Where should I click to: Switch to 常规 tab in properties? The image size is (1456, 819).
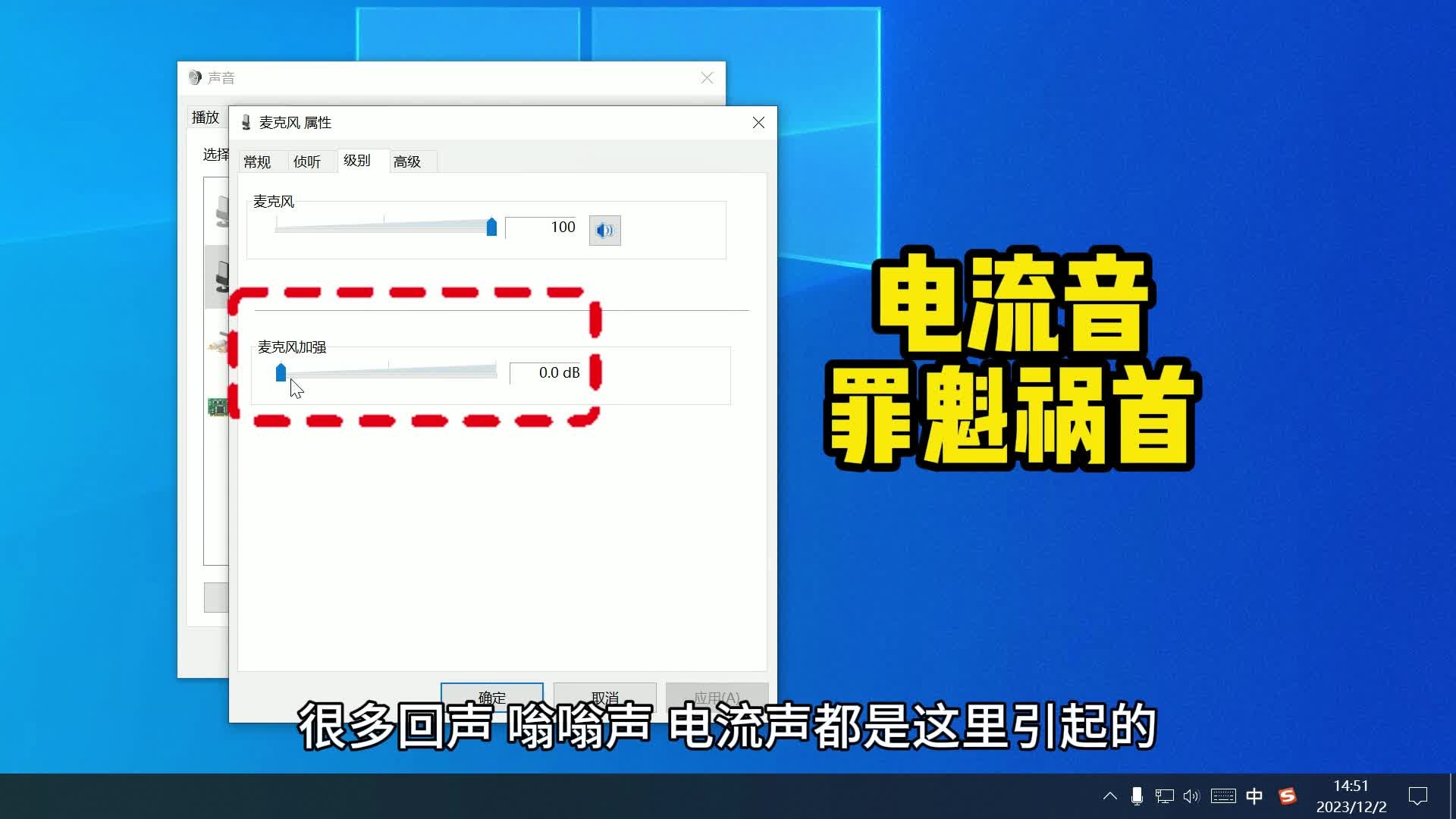pyautogui.click(x=257, y=161)
